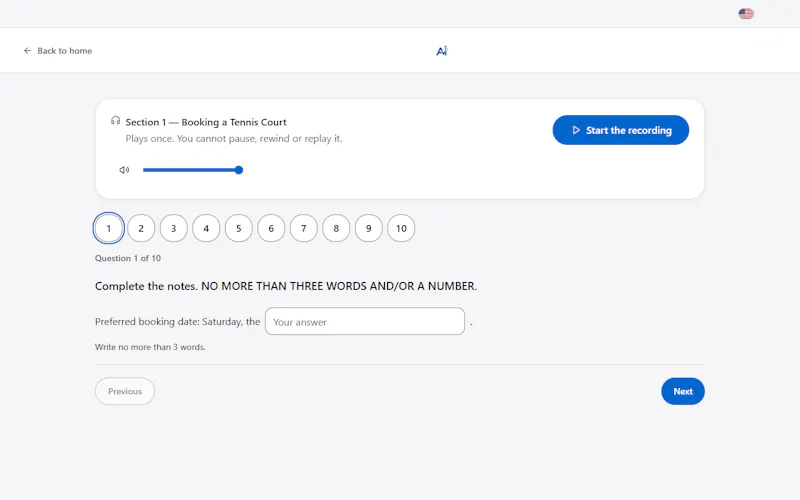The height and width of the screenshot is (500, 800).
Task: Click the 'Section 1 — Booking a Tennis Court' title
Action: tap(206, 122)
